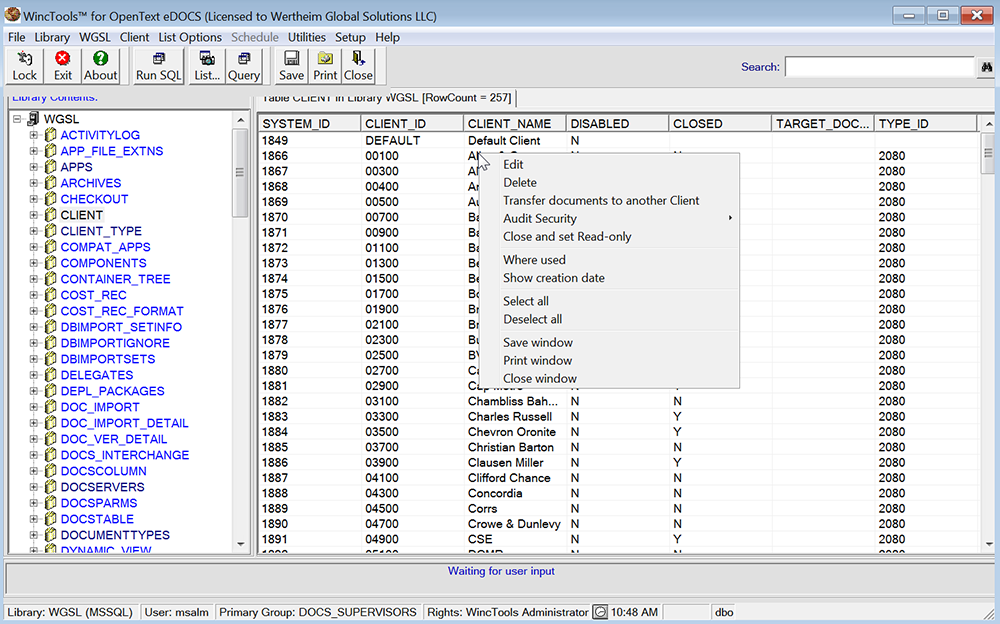
Task: Click the Close toolbar icon
Action: pyautogui.click(x=358, y=59)
